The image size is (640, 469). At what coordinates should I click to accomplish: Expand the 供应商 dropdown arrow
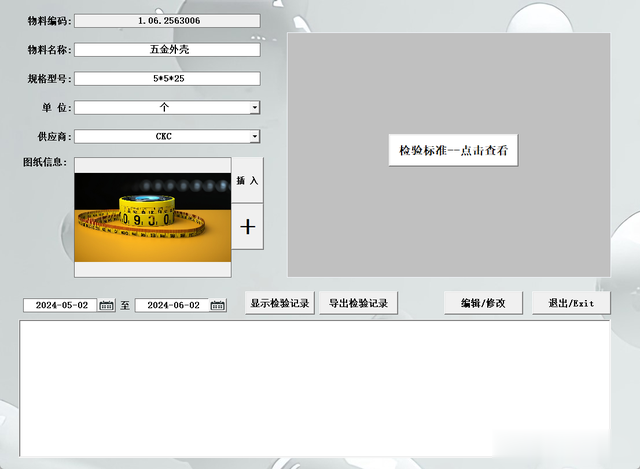click(255, 136)
